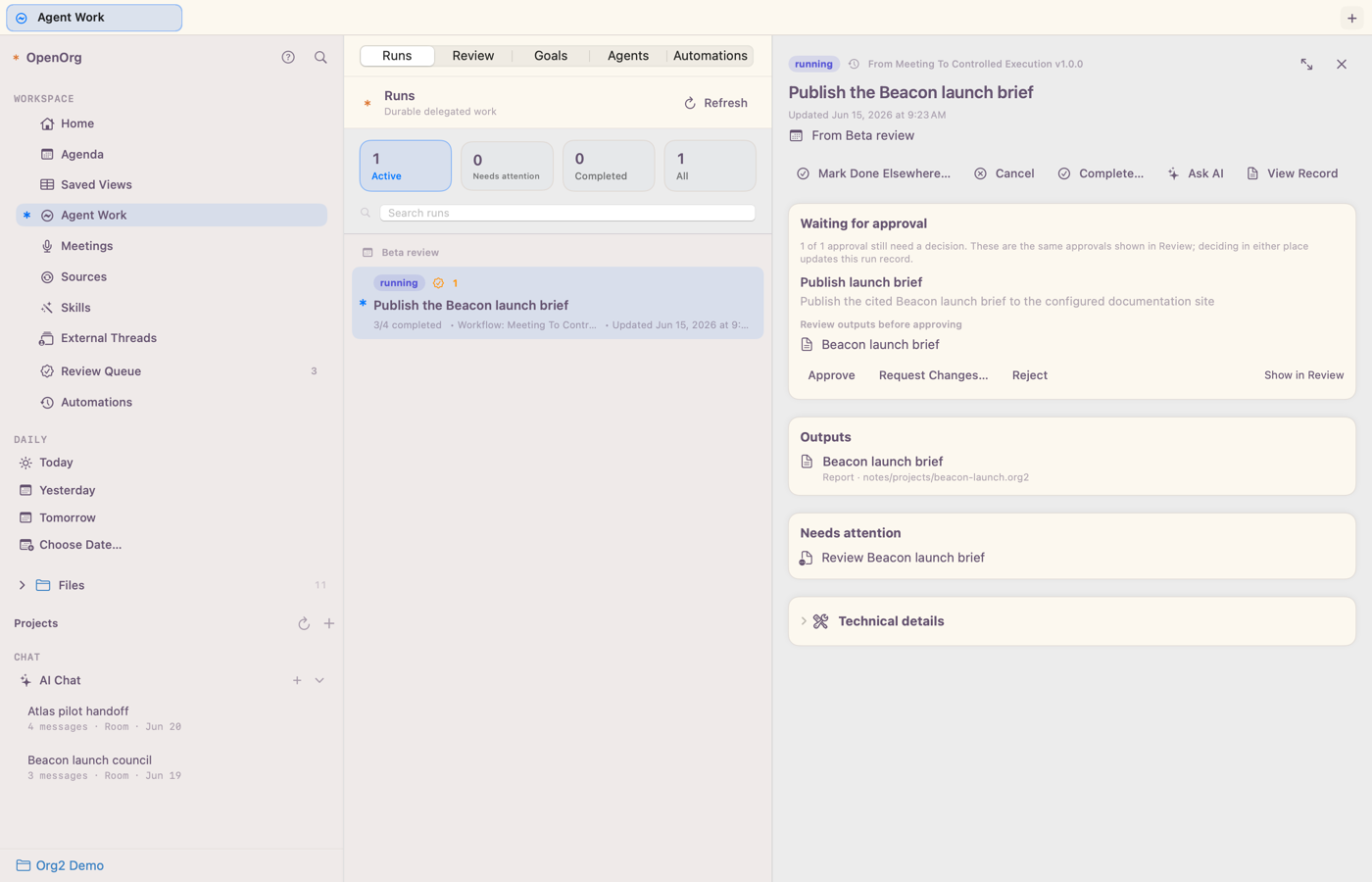Open Beacon launch brief document under Review outputs
The image size is (1372, 882).
[x=870, y=344]
